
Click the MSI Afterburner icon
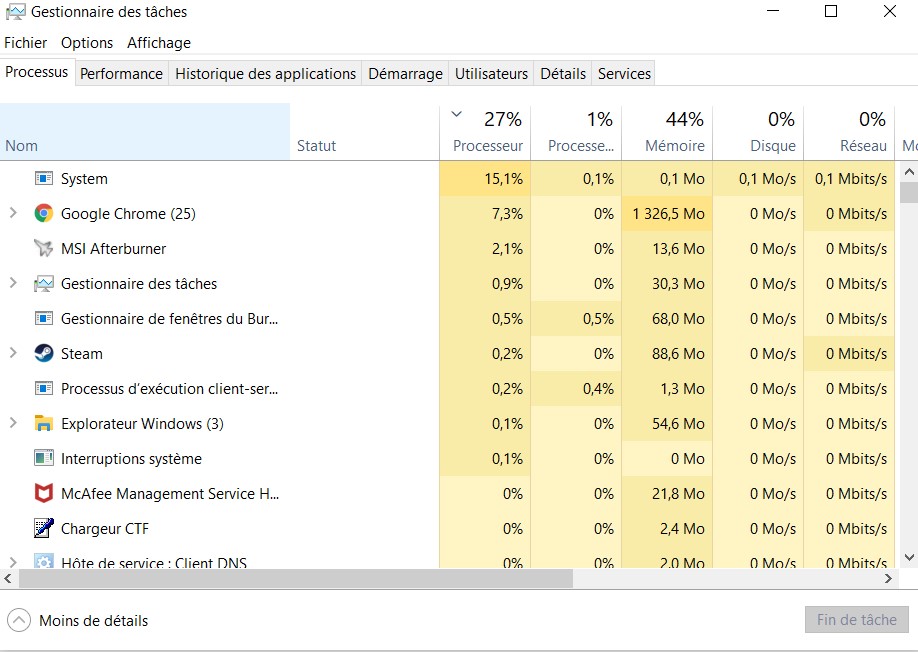click(x=44, y=248)
